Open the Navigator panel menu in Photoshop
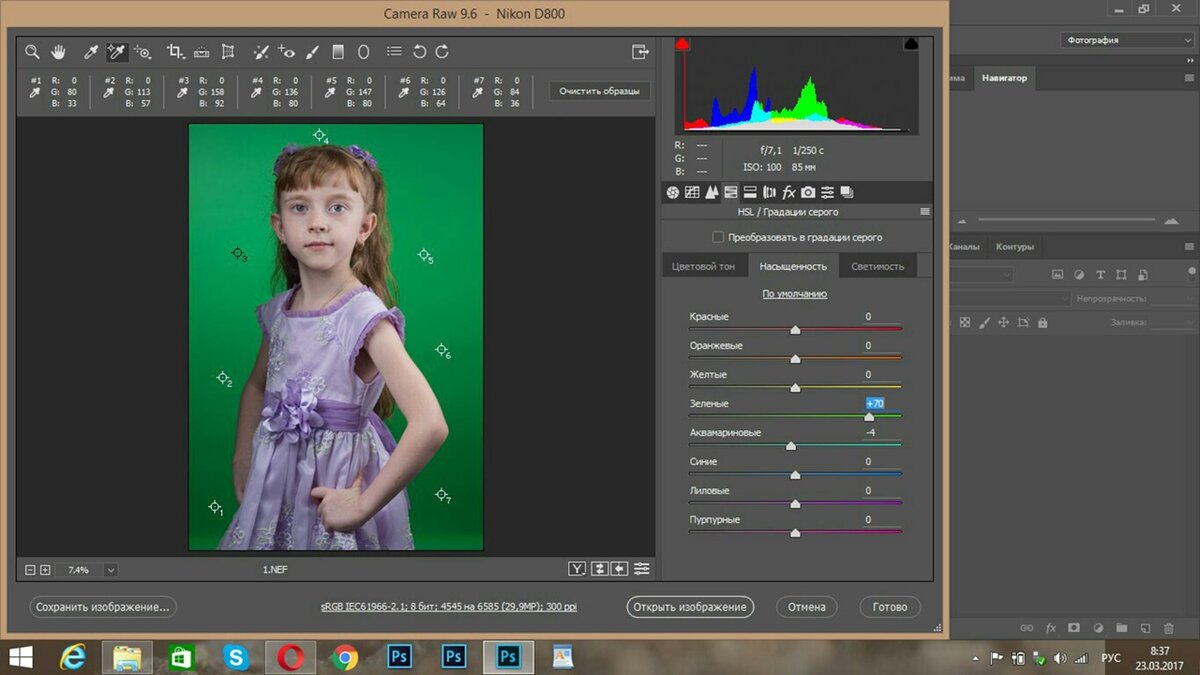The image size is (1200, 675). (1187, 77)
